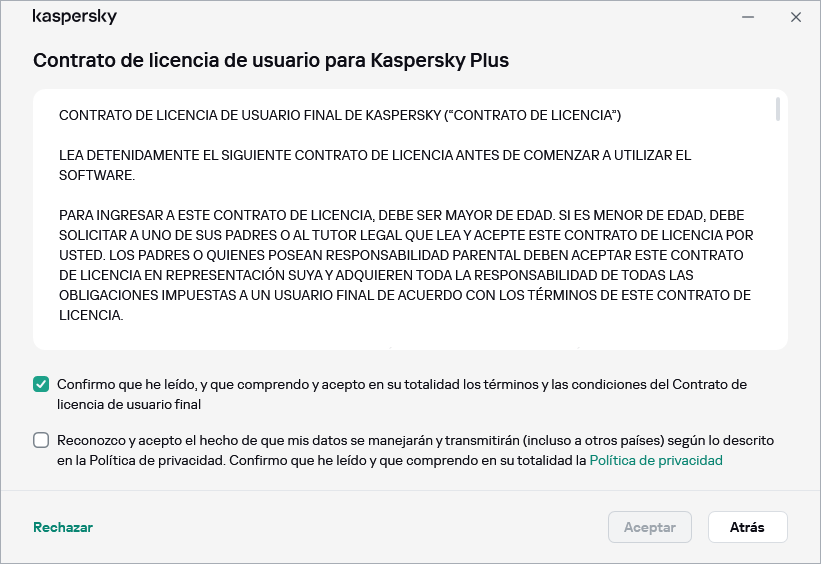Go back using the Atrás button
The image size is (821, 564).
[747, 527]
